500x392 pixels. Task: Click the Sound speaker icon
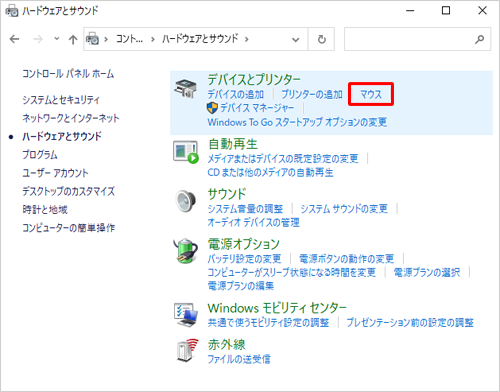pos(186,201)
